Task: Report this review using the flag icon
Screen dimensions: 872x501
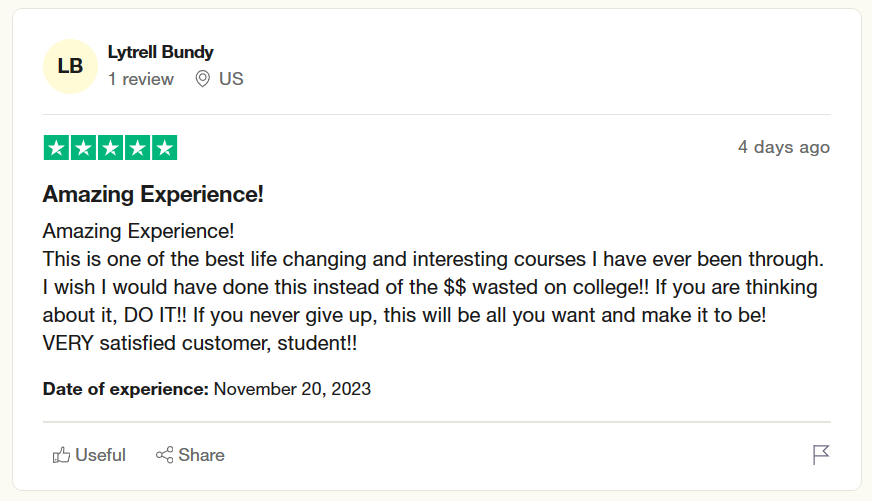Action: click(x=820, y=455)
